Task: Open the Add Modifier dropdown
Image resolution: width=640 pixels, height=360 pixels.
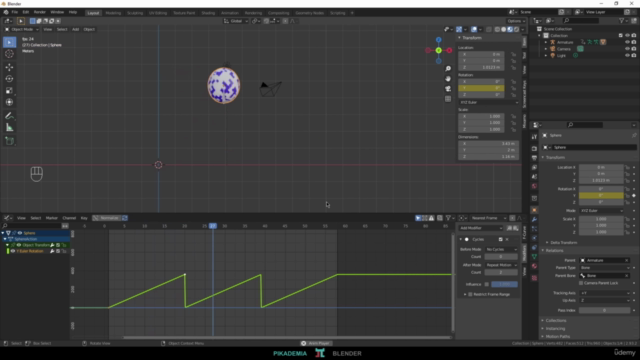Action: coord(480,228)
